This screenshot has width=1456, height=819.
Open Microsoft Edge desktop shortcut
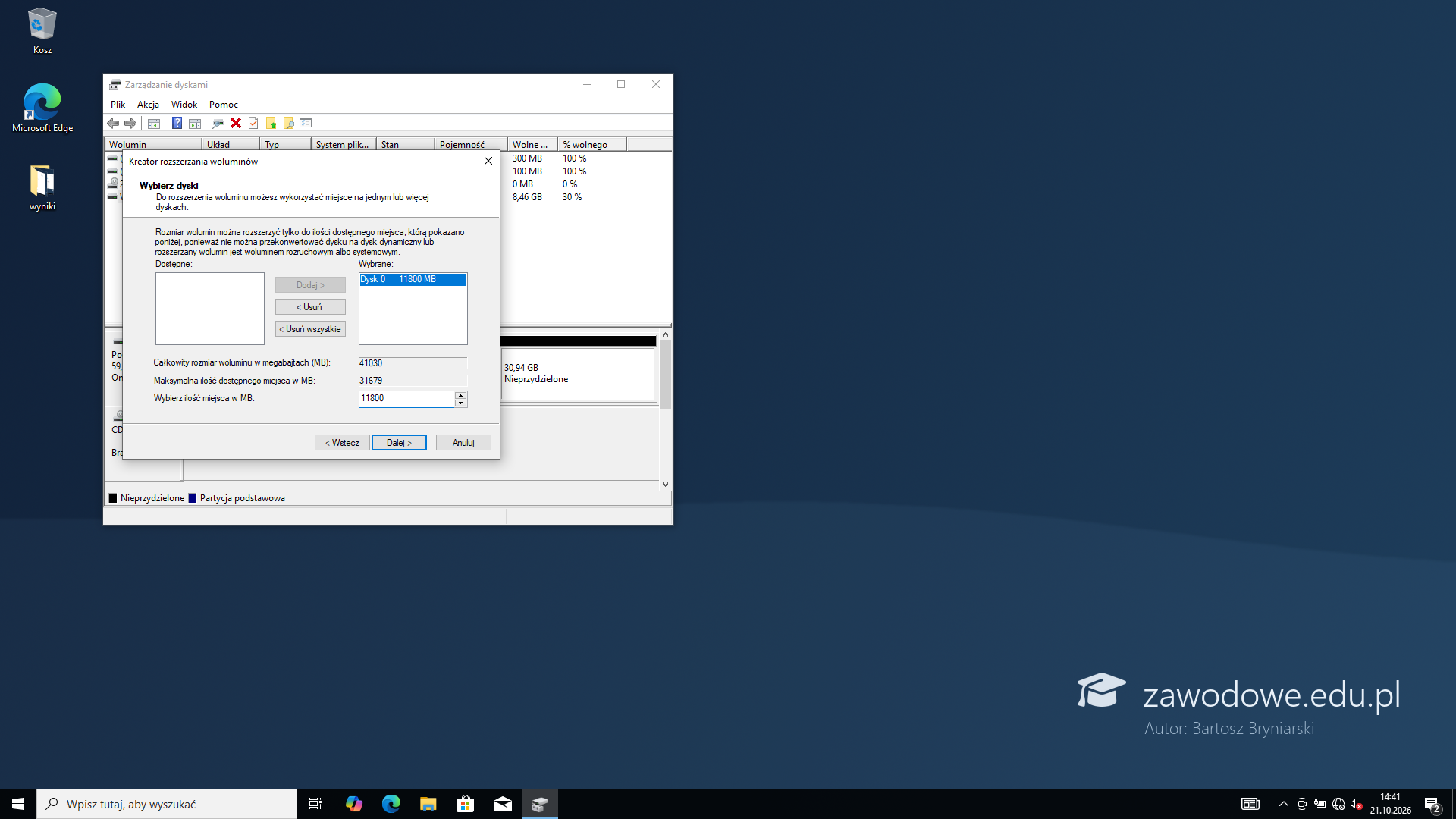[42, 108]
